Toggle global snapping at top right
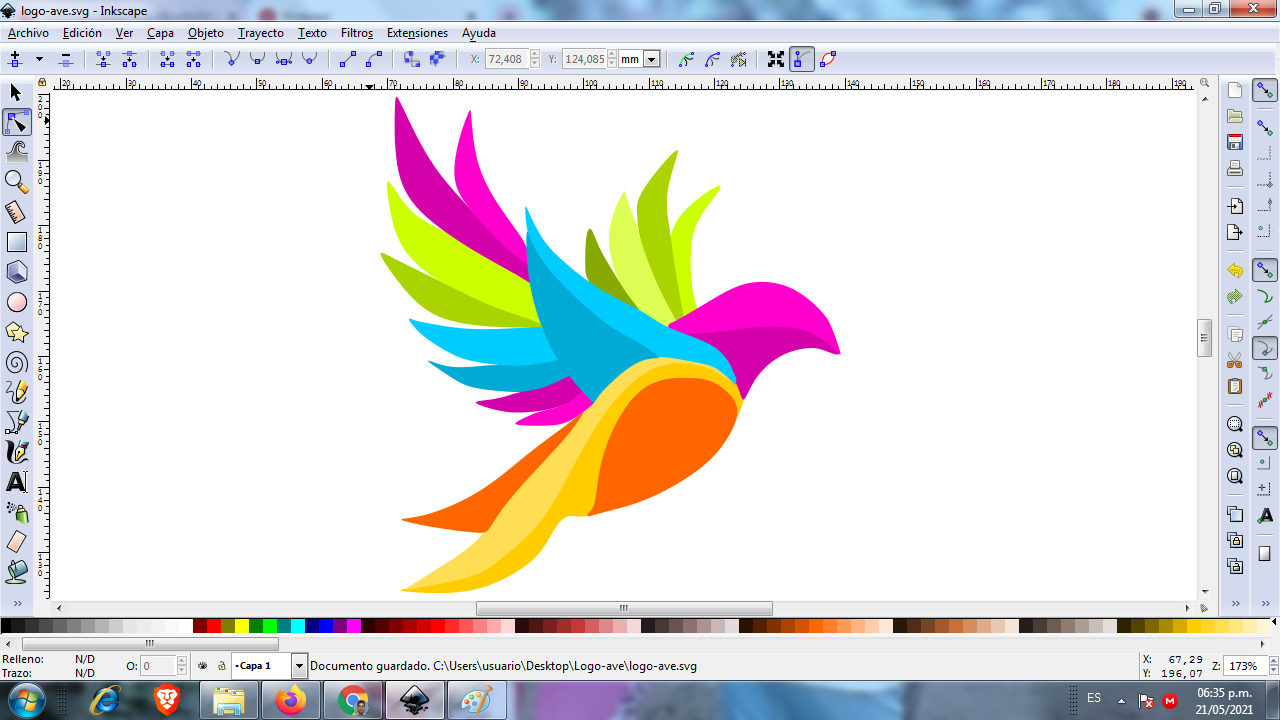The height and width of the screenshot is (720, 1280). [x=1265, y=90]
